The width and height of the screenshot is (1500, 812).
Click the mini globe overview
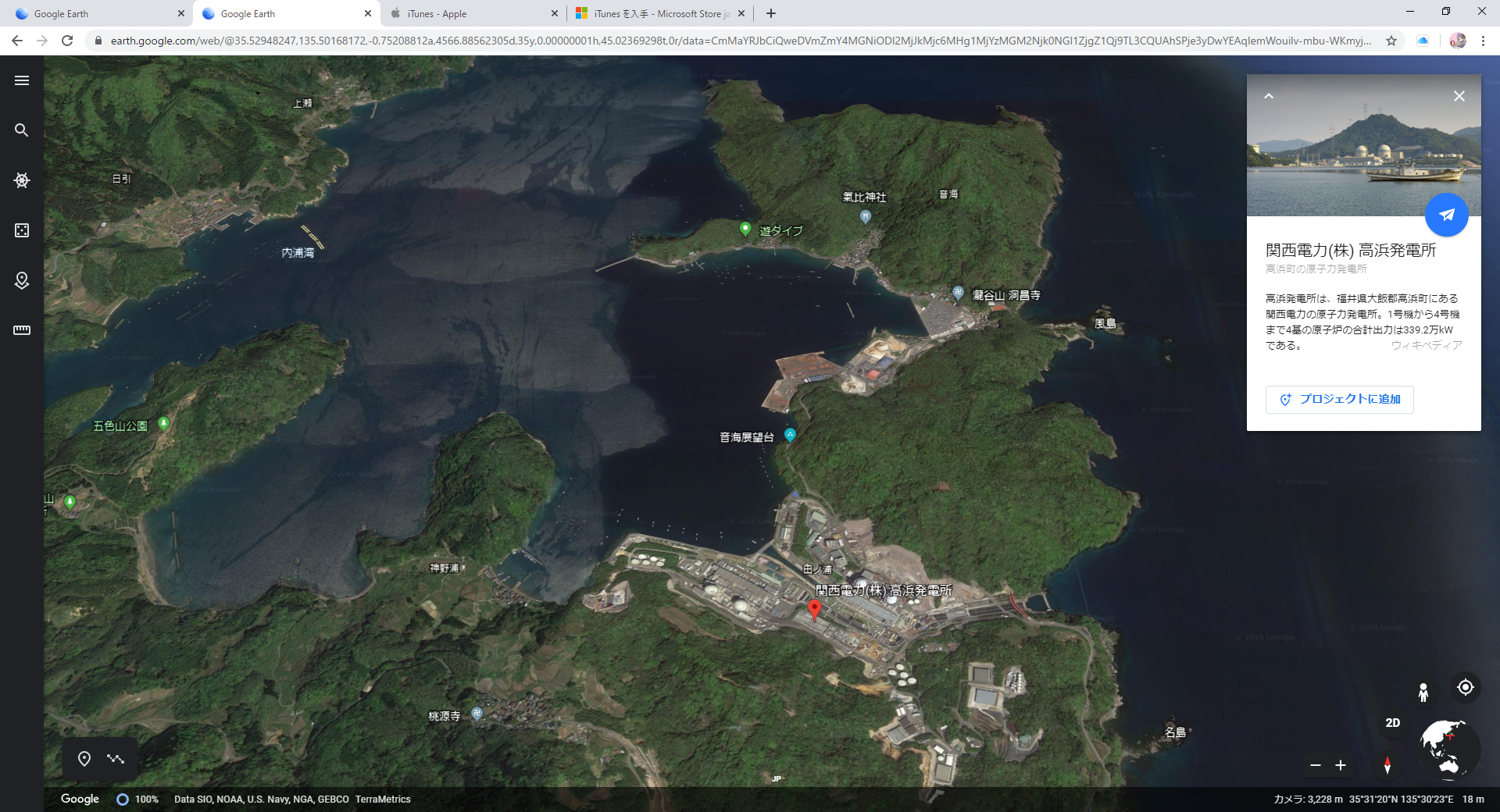coord(1449,749)
